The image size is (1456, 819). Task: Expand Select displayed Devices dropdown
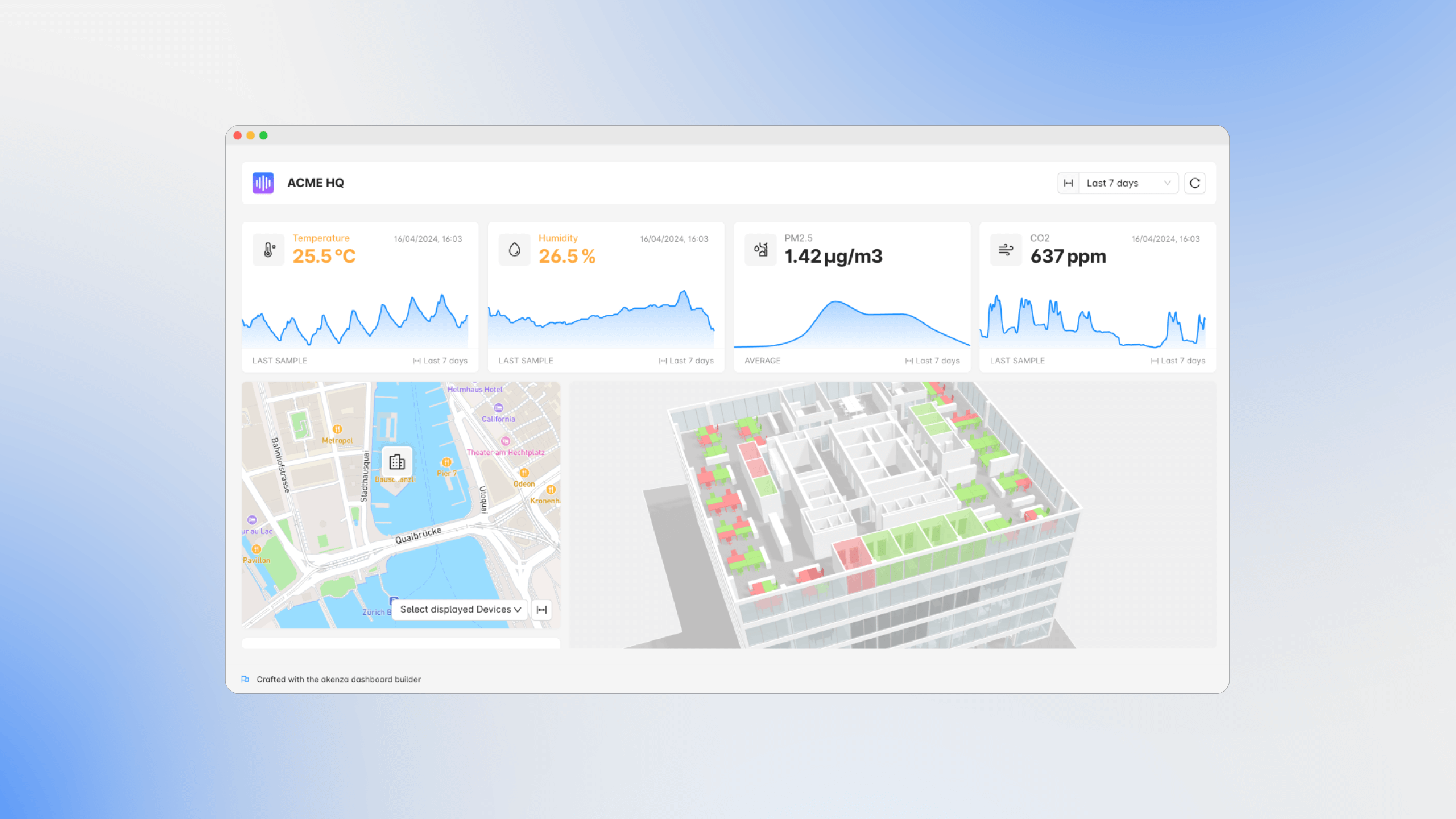[460, 610]
